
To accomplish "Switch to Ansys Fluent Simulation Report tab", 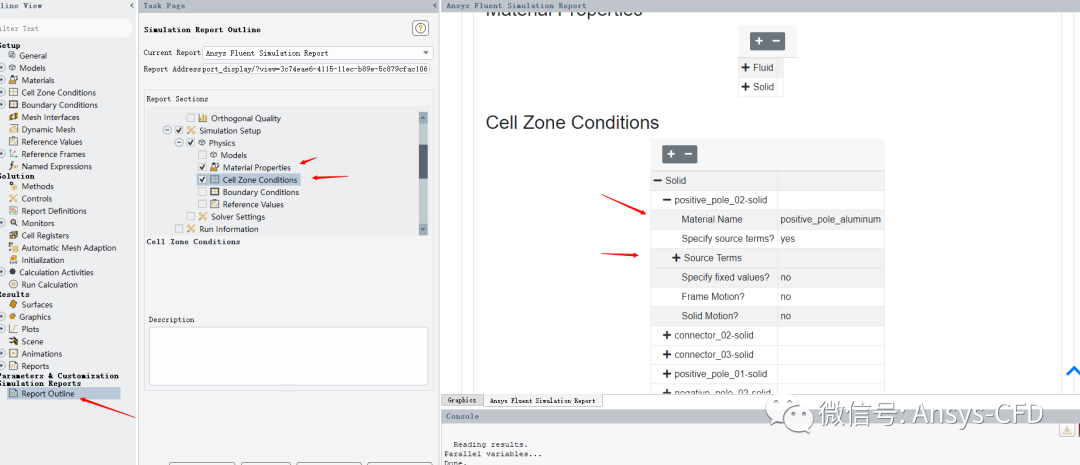I will click(543, 400).
